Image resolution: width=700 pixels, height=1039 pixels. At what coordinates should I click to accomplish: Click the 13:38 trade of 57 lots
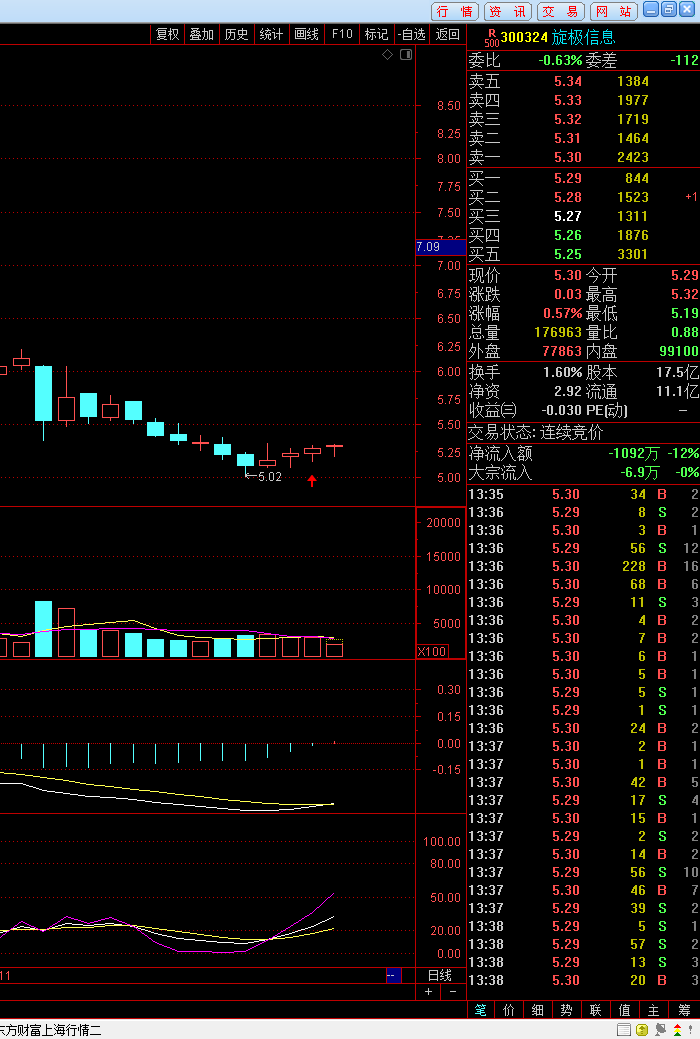(583, 944)
